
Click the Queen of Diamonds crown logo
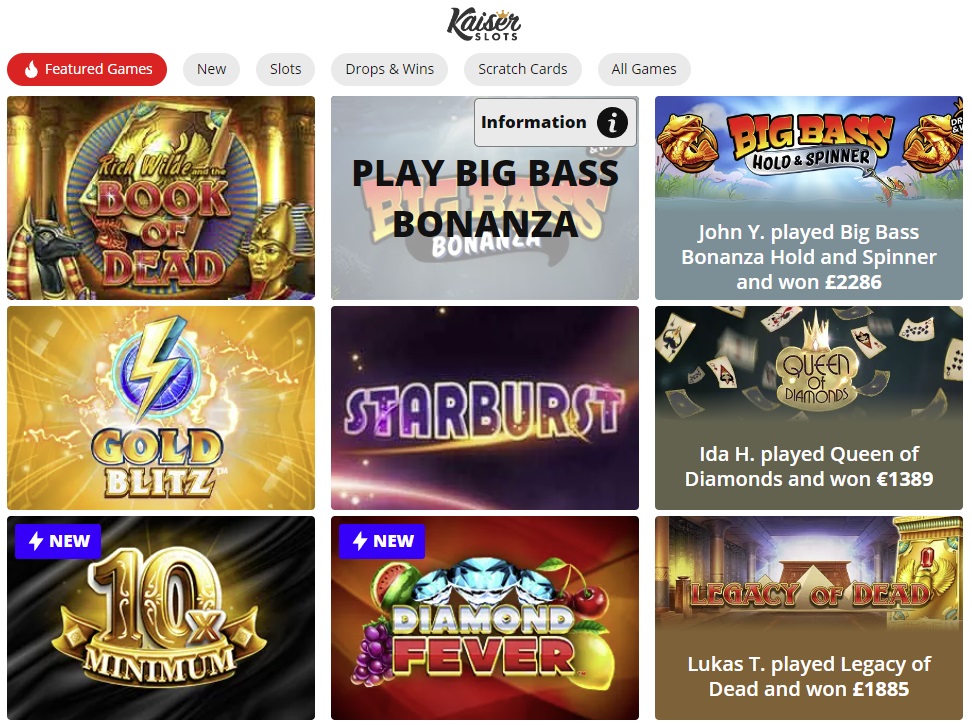pyautogui.click(x=816, y=361)
